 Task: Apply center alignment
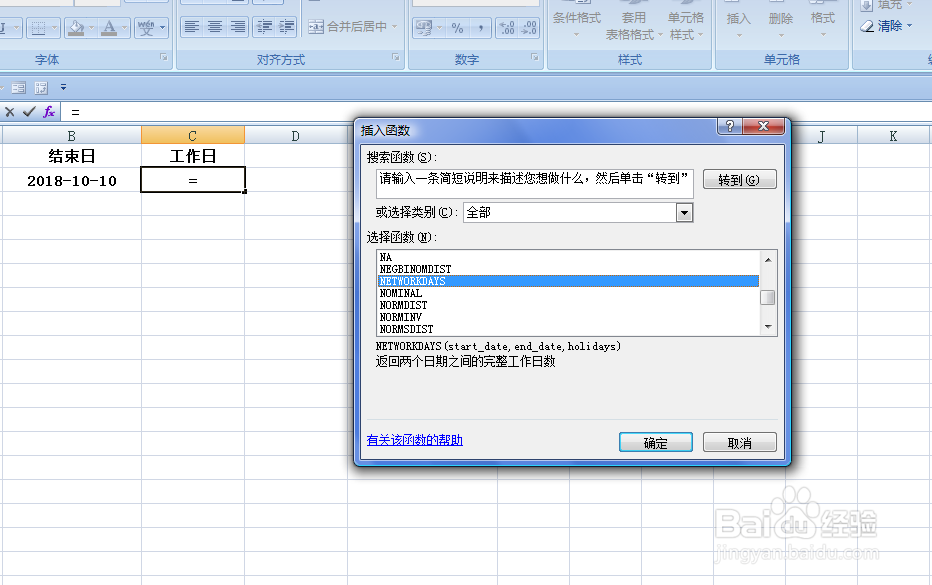(216, 27)
